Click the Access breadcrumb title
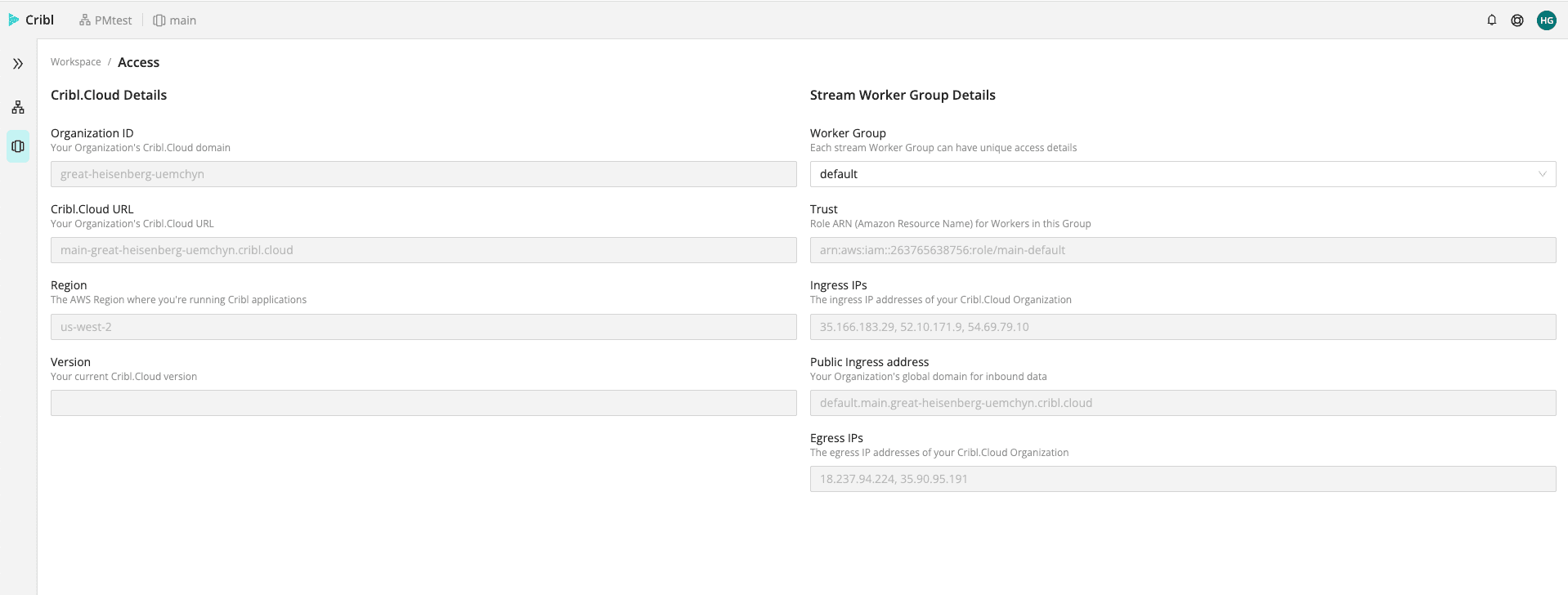This screenshot has width=1568, height=595. coord(138,62)
